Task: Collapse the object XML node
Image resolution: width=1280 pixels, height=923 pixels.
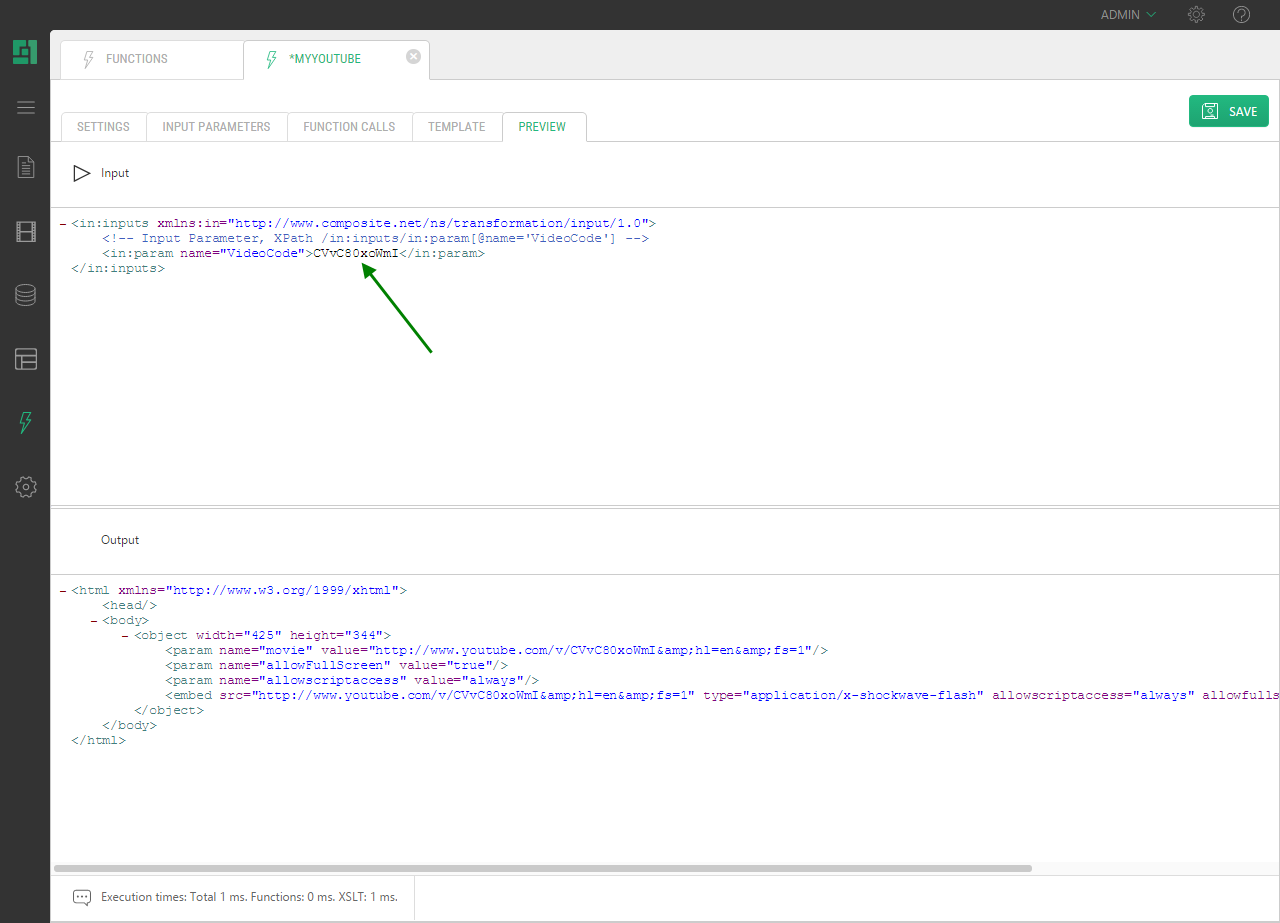Action: tap(125, 636)
